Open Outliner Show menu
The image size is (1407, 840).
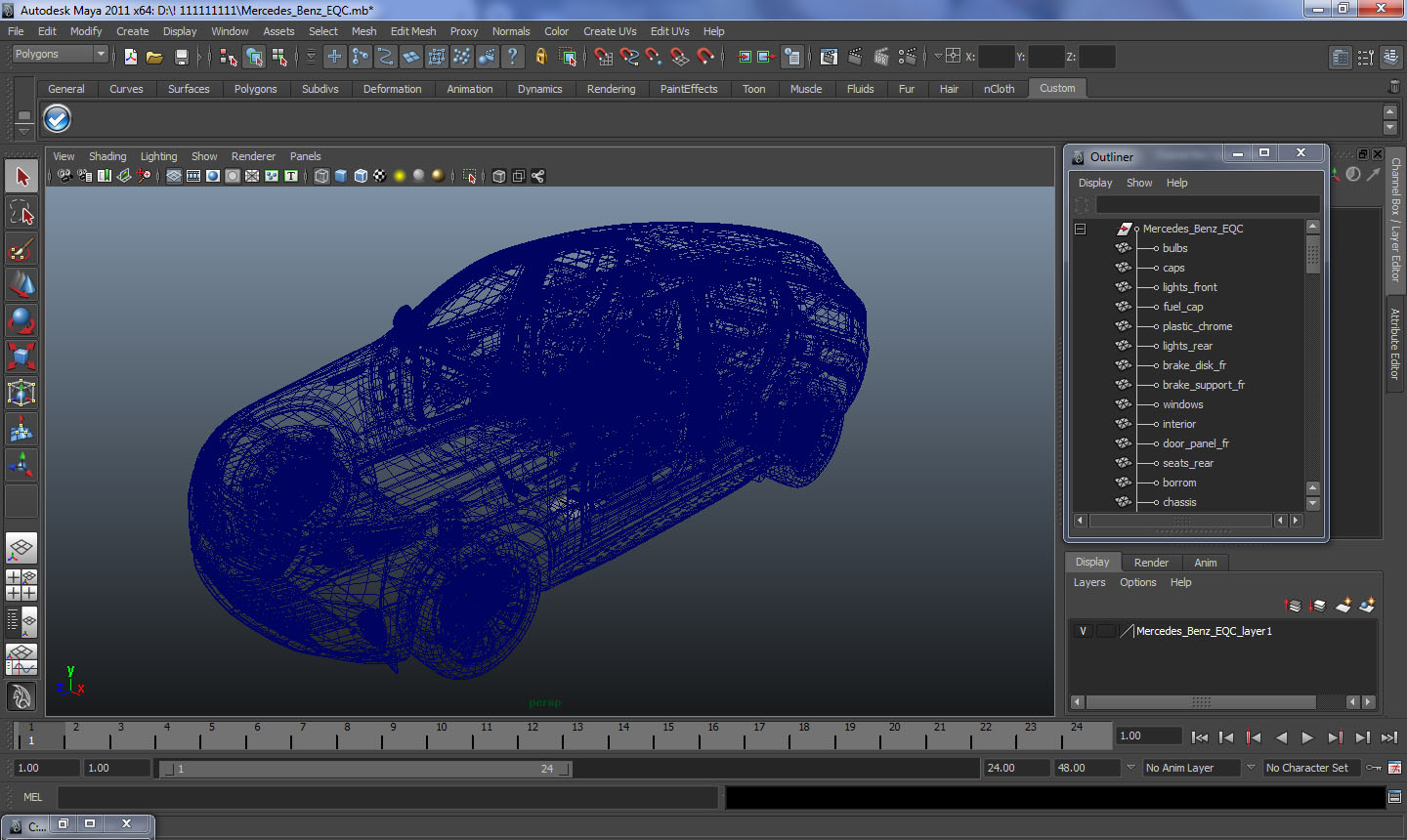click(1139, 183)
